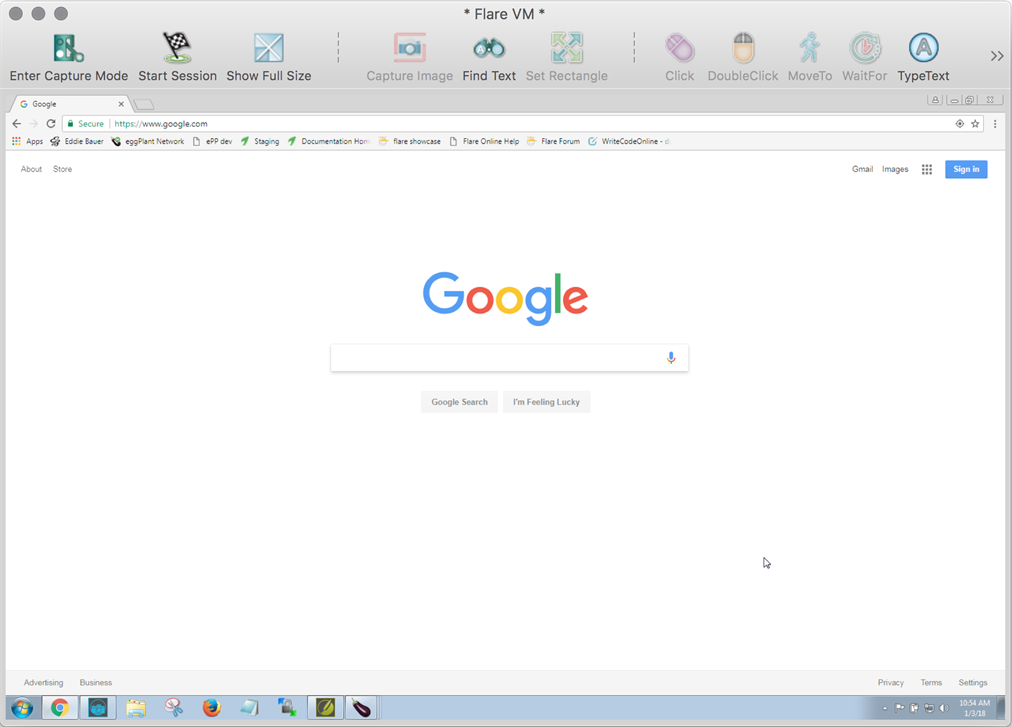Click Enter Capture Mode toolbar icon
This screenshot has width=1012, height=727.
coord(68,48)
